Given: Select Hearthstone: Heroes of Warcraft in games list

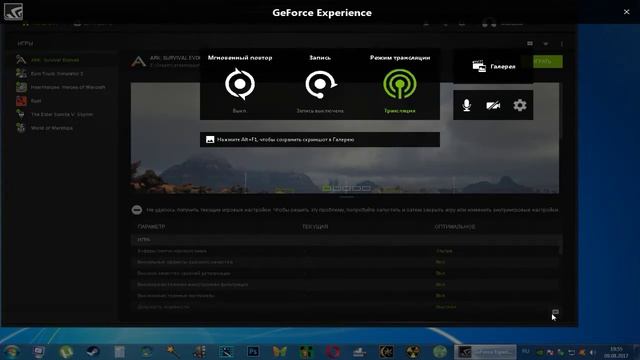Looking at the screenshot, I should 60,87.
